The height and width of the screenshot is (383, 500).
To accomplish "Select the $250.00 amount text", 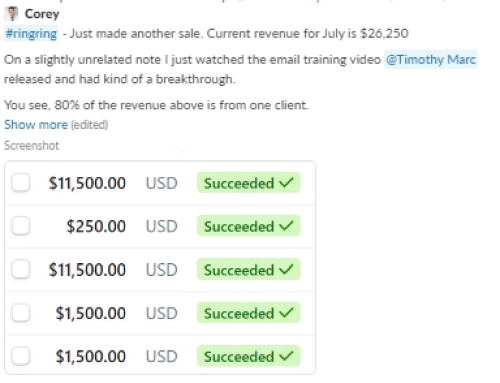I will pyautogui.click(x=96, y=226).
